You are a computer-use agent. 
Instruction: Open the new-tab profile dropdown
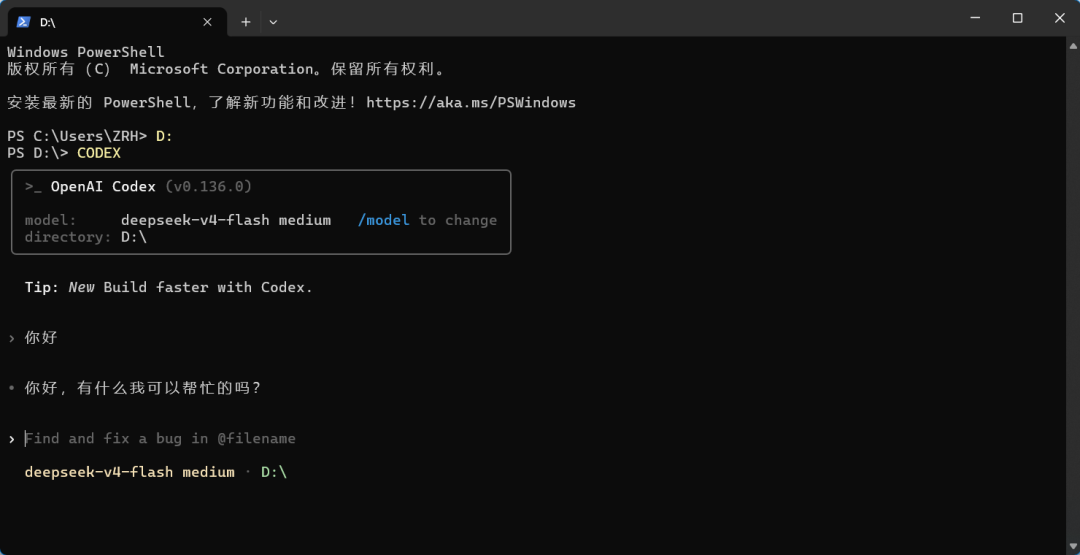pyautogui.click(x=273, y=22)
